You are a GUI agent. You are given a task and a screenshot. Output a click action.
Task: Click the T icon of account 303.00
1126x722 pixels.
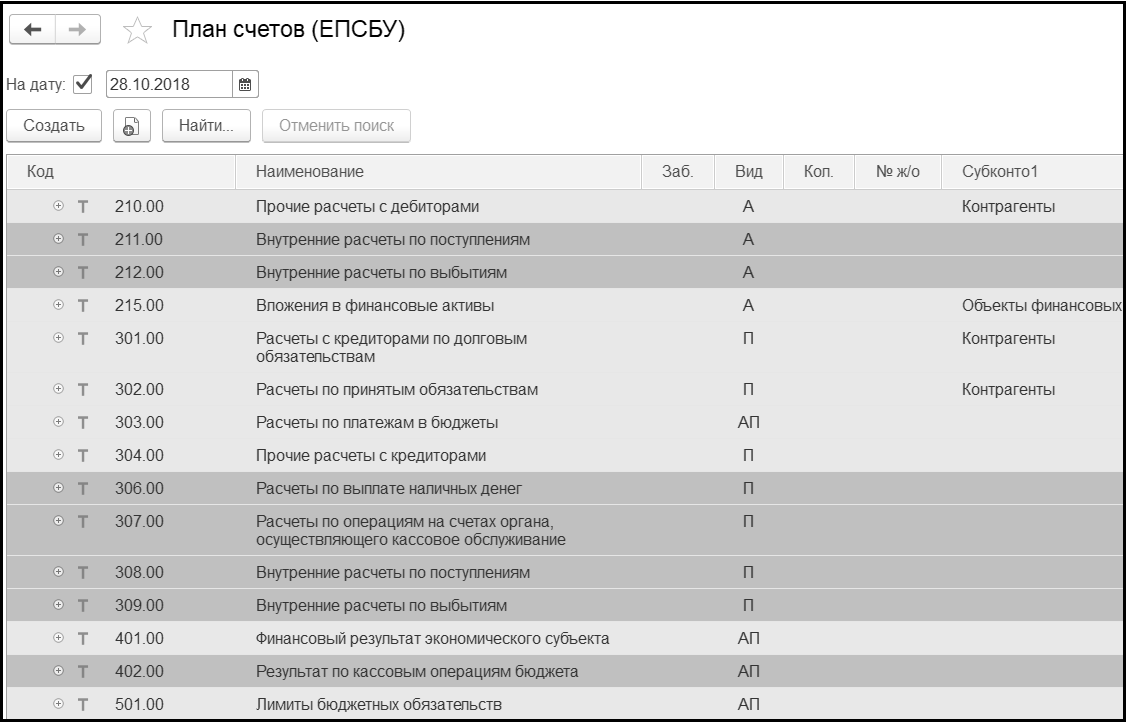pos(83,423)
